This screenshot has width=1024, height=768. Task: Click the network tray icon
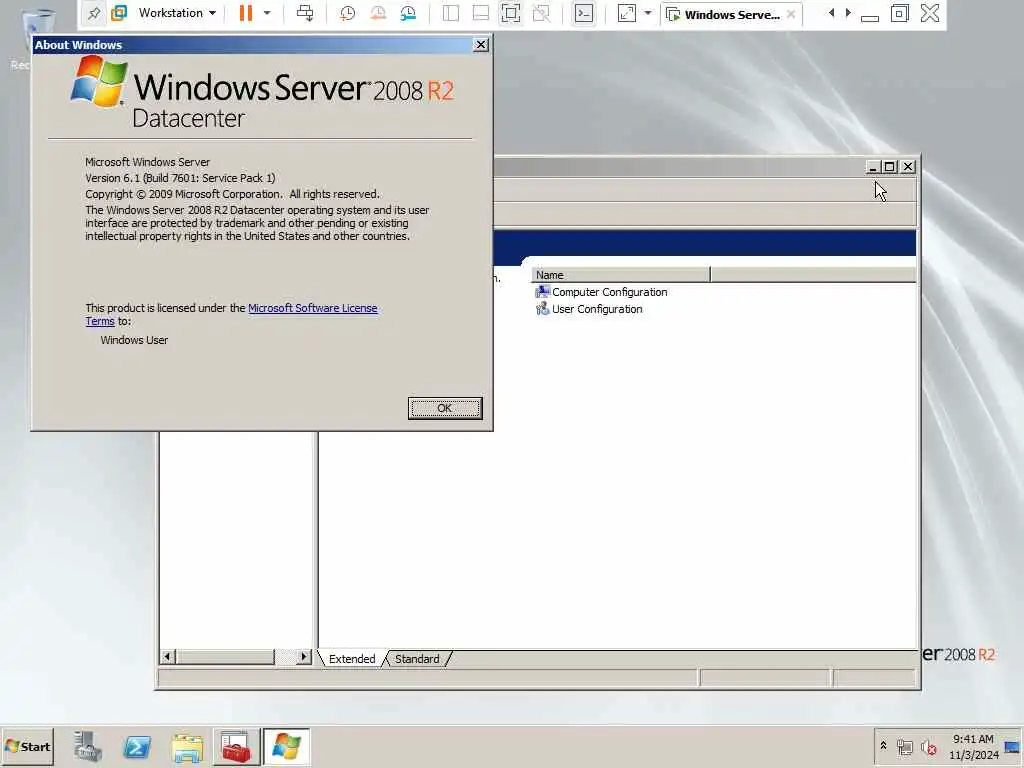pyautogui.click(x=904, y=746)
